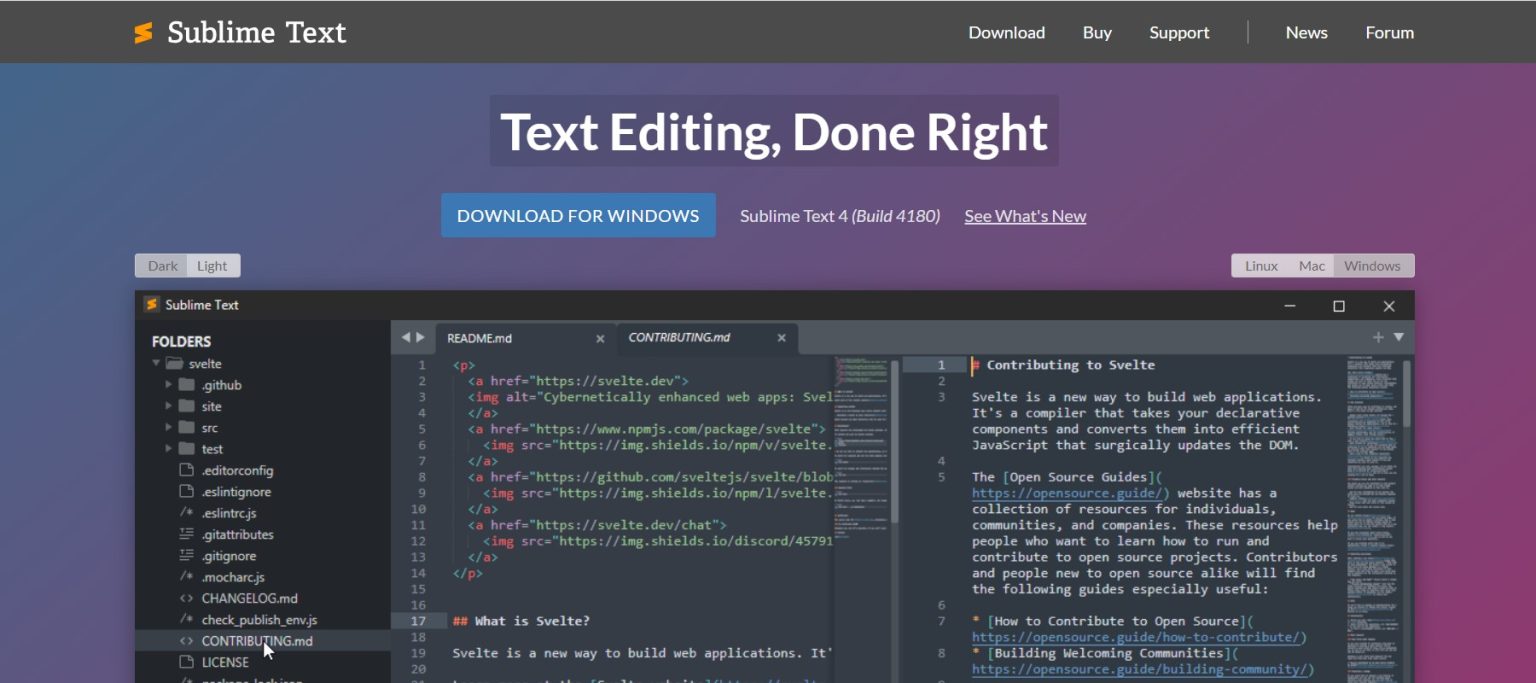This screenshot has height=683, width=1536.
Task: Switch the editor preview to the Light theme
Action: coord(212,265)
